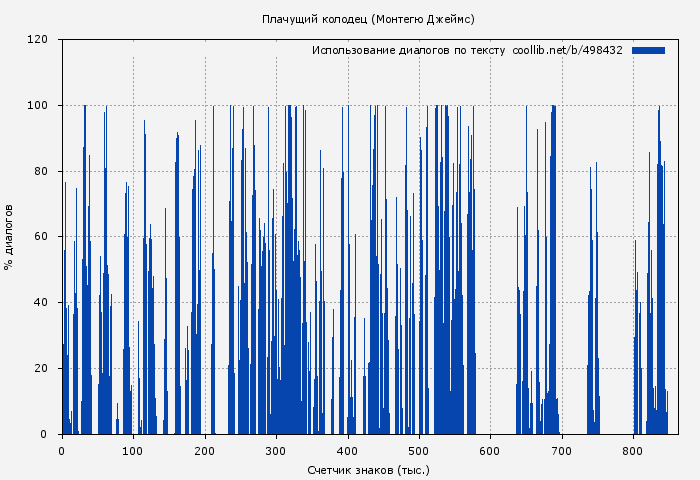The height and width of the screenshot is (480, 700).
Task: Click the 80 tick on the y-axis
Action: click(x=41, y=171)
